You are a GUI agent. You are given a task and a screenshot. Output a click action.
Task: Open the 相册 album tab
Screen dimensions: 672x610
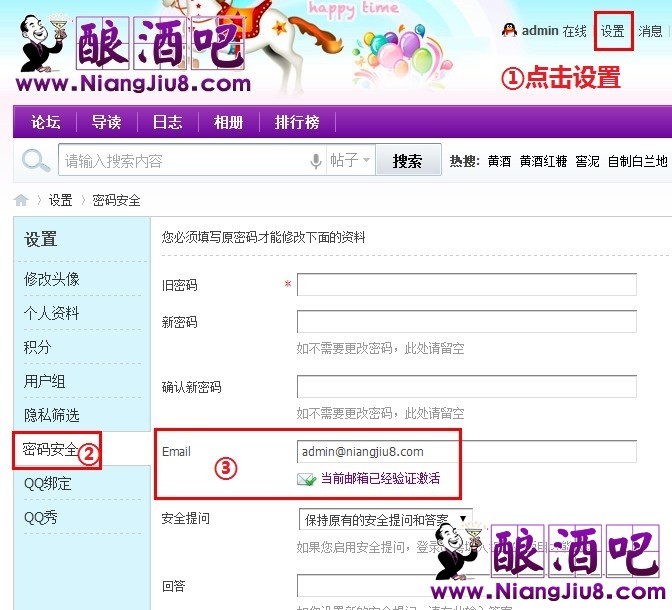tap(228, 122)
